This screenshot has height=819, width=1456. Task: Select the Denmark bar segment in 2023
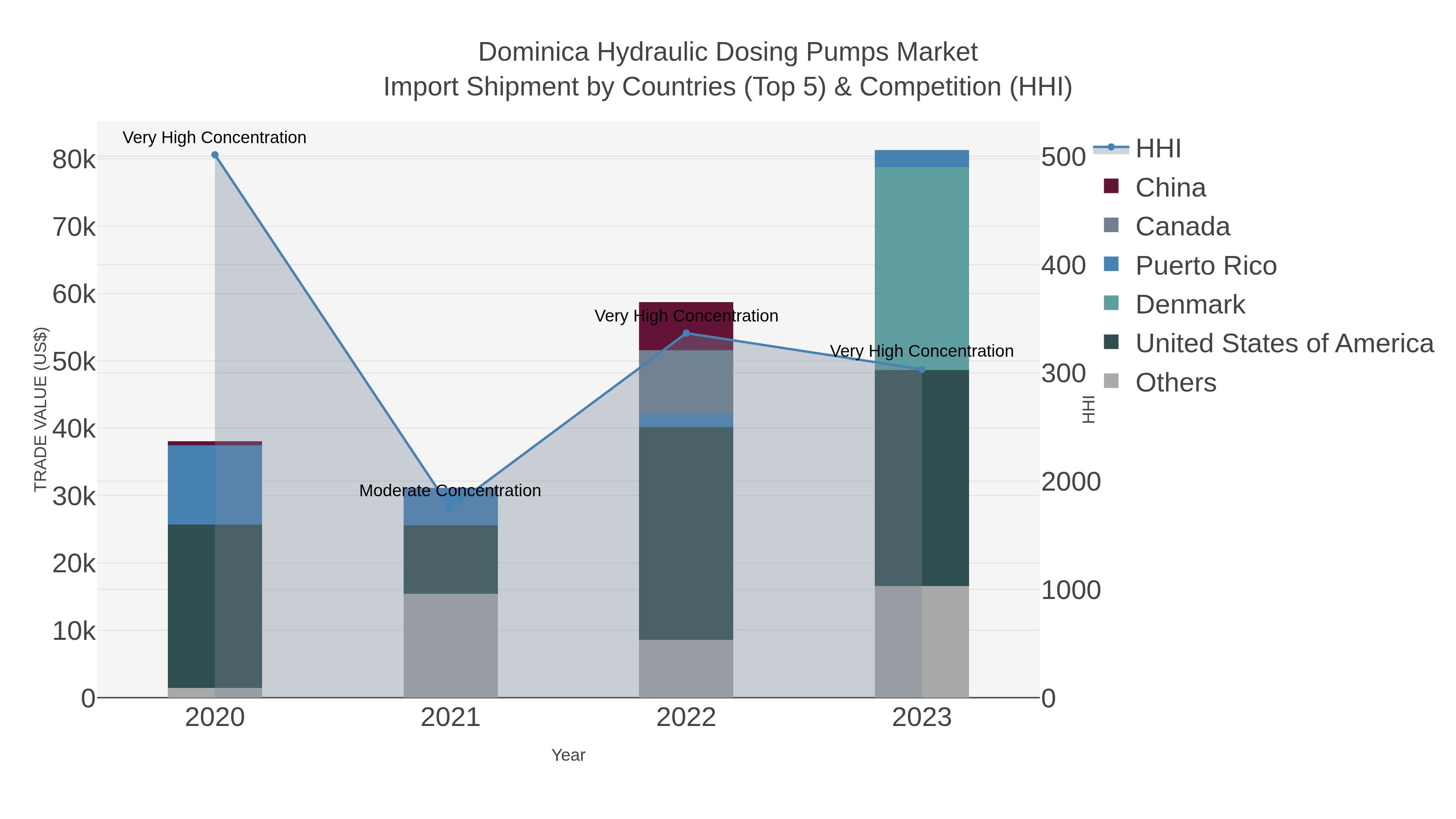click(x=922, y=269)
